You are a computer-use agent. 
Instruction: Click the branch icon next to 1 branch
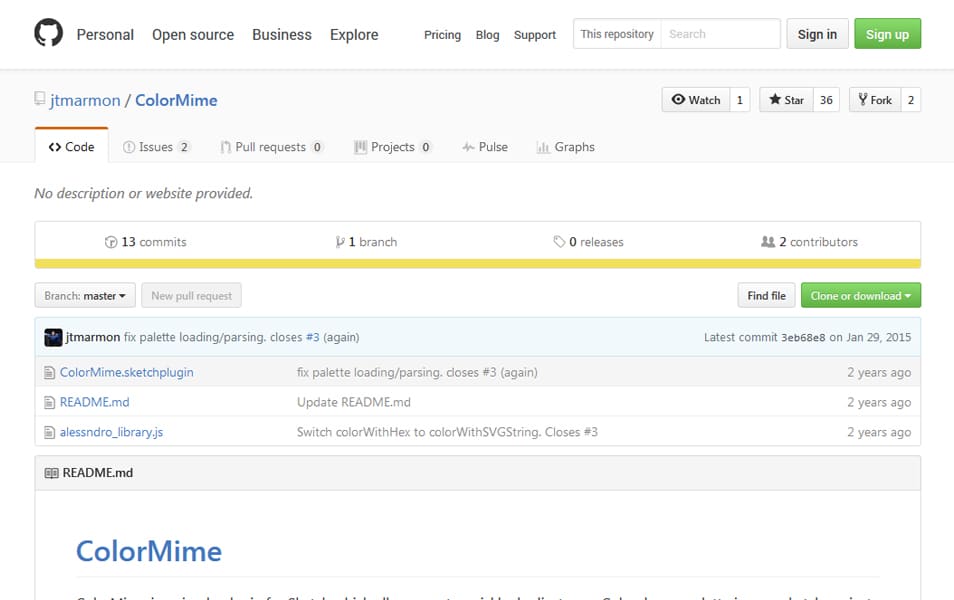(x=340, y=242)
